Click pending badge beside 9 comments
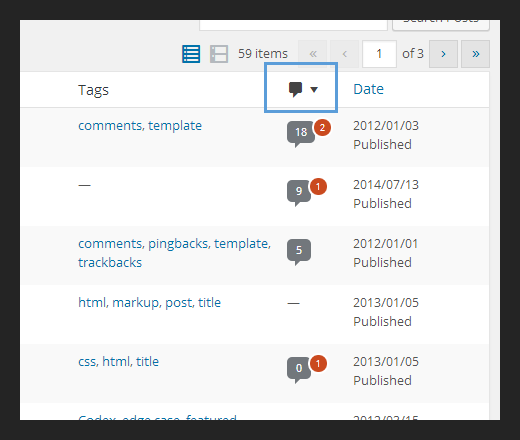 tap(318, 187)
